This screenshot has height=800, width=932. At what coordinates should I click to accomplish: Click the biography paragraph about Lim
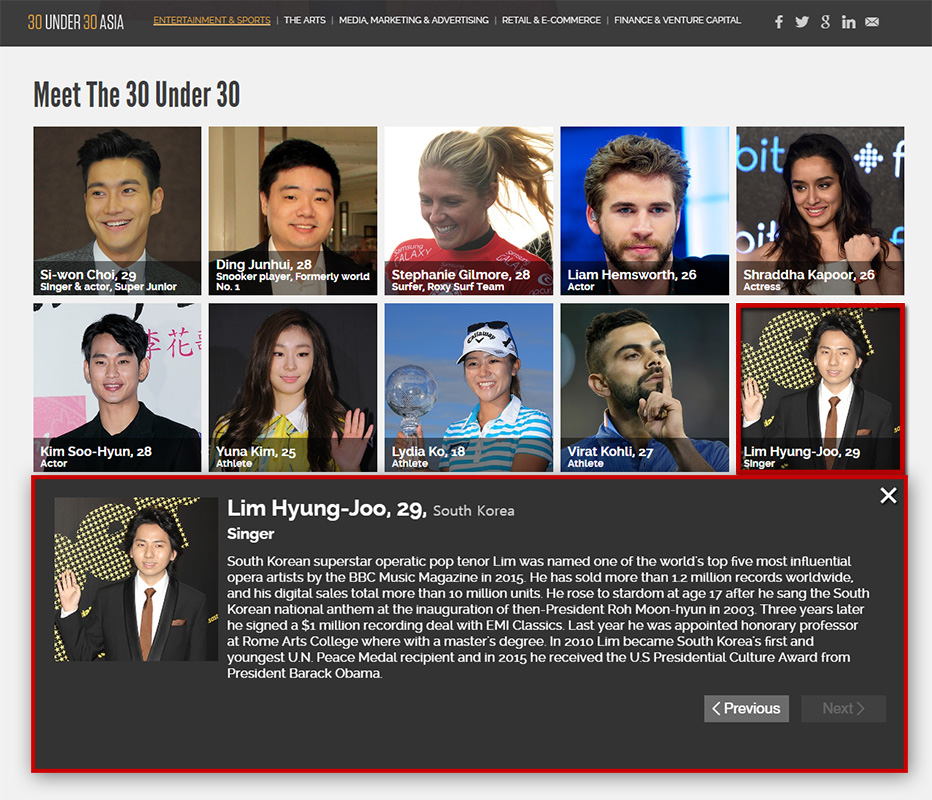[x=548, y=617]
